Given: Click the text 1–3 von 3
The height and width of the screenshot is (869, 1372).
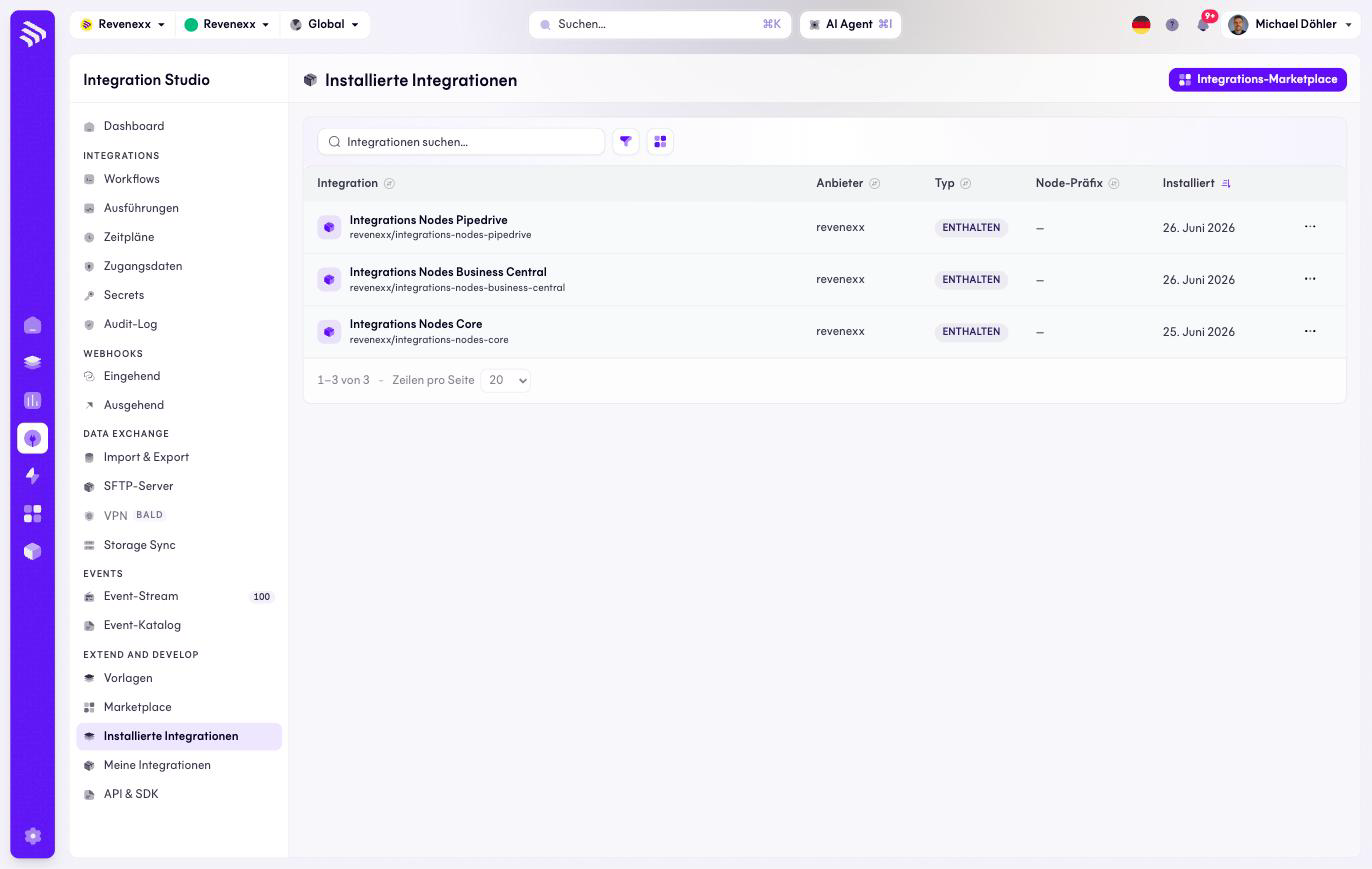Looking at the screenshot, I should tap(343, 381).
